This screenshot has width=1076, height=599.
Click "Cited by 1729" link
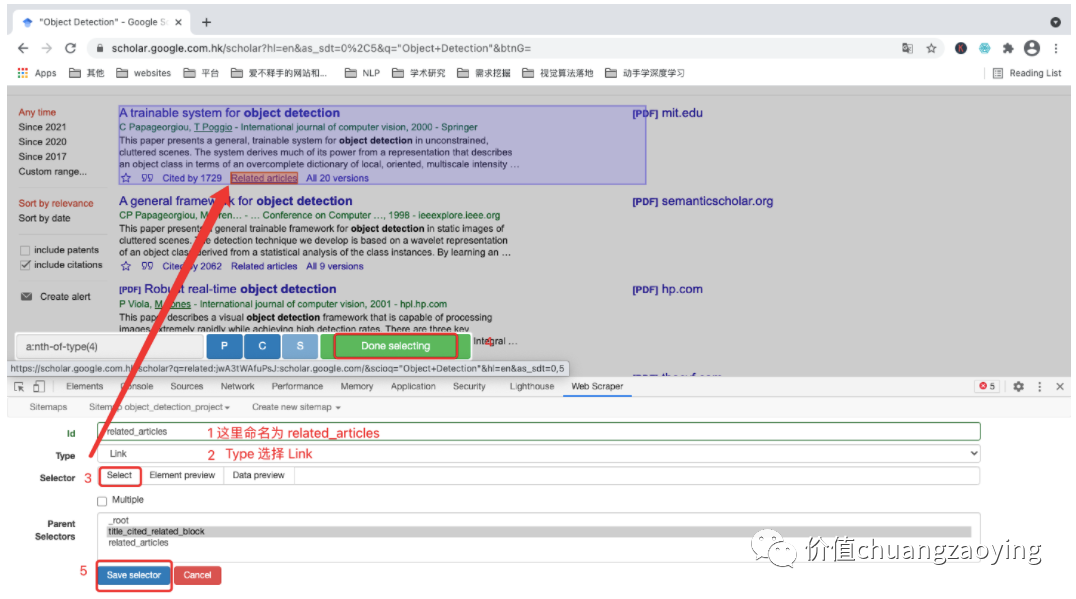coord(191,178)
